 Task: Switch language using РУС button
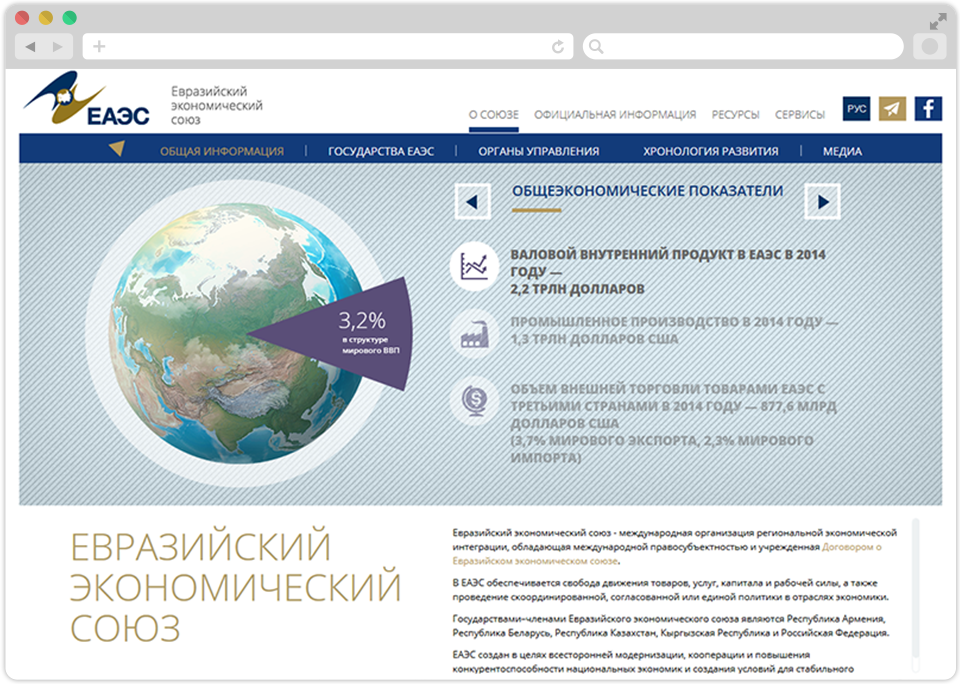tap(857, 108)
